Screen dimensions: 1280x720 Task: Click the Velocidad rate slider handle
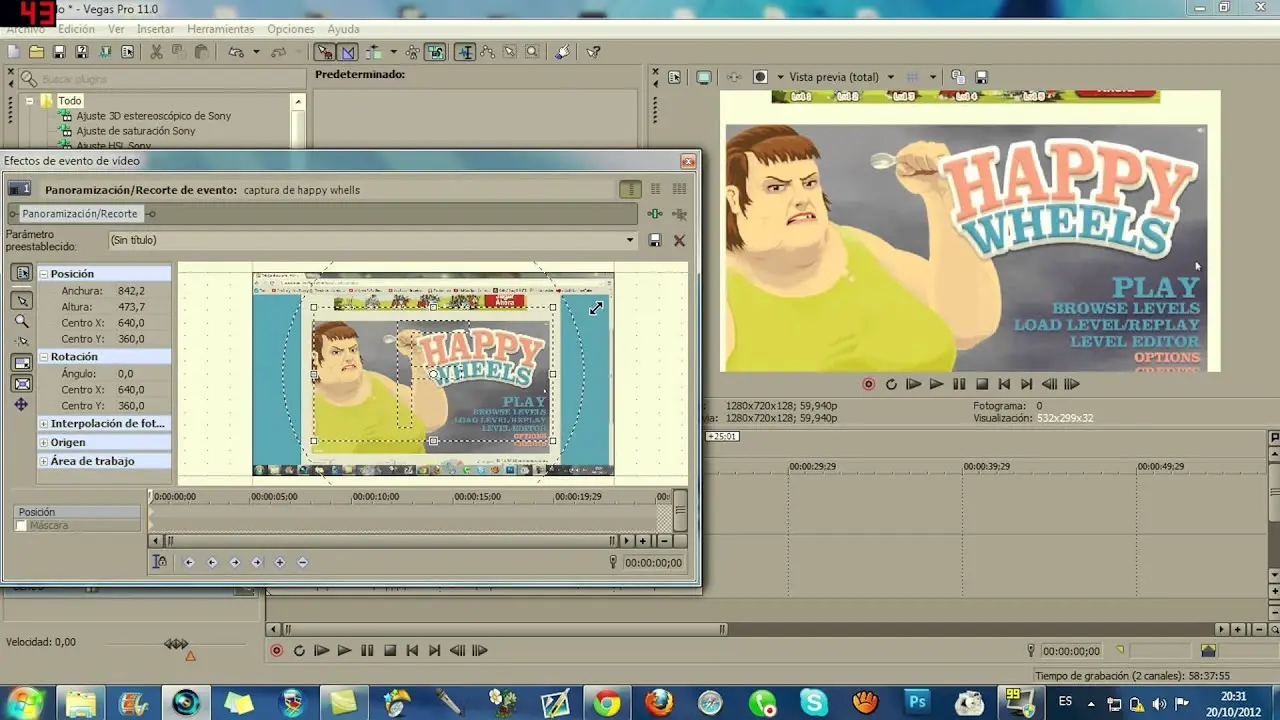tap(176, 644)
